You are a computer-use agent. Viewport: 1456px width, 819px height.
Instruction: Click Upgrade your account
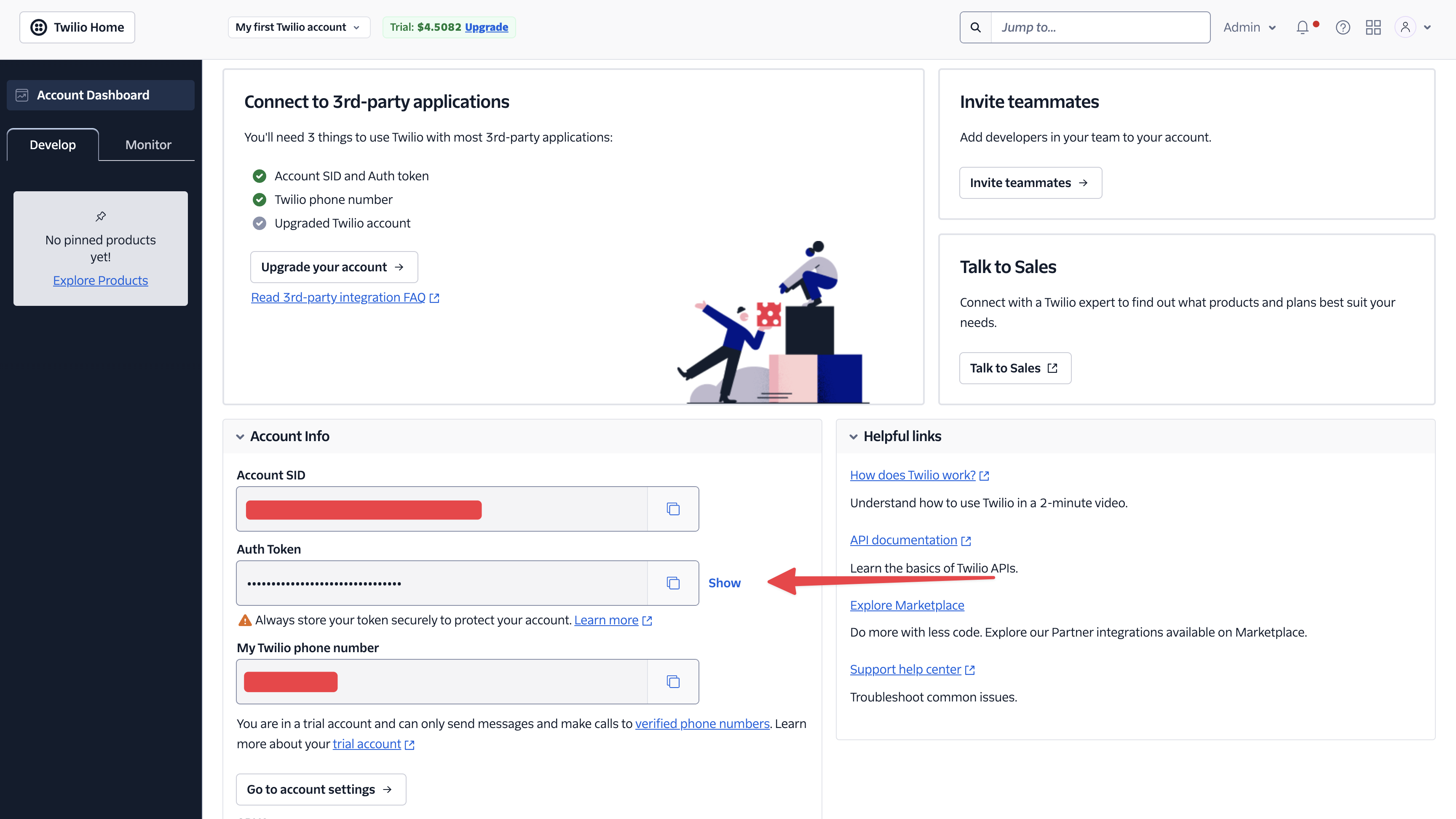(334, 266)
